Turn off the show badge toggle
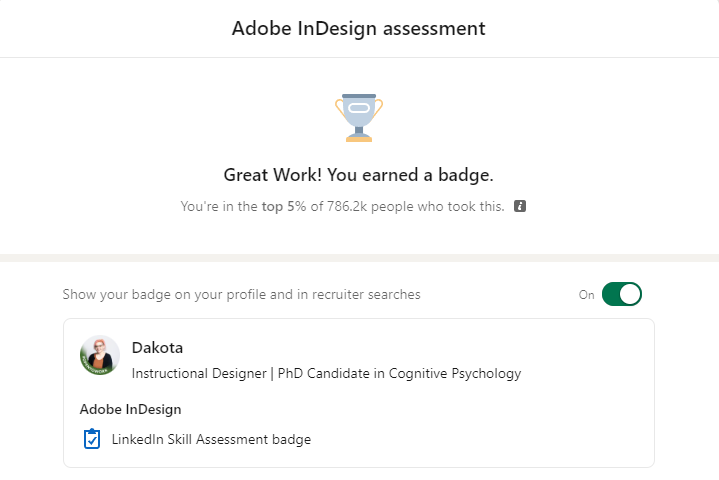 pos(621,295)
